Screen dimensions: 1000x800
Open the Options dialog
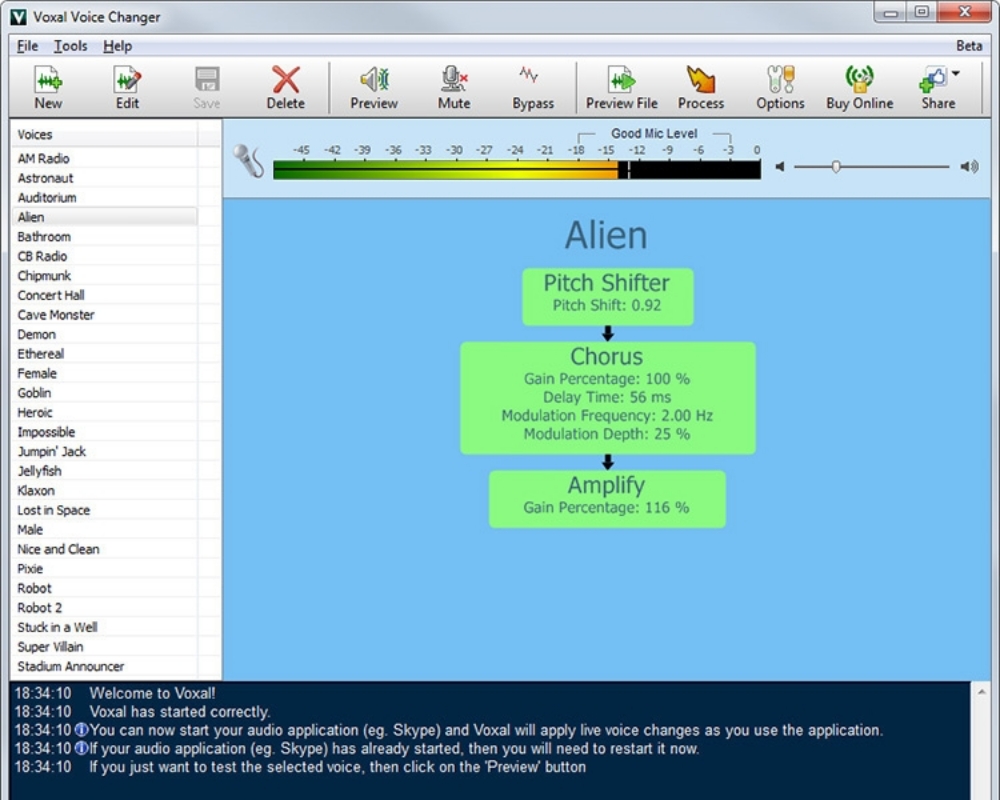pyautogui.click(x=780, y=88)
